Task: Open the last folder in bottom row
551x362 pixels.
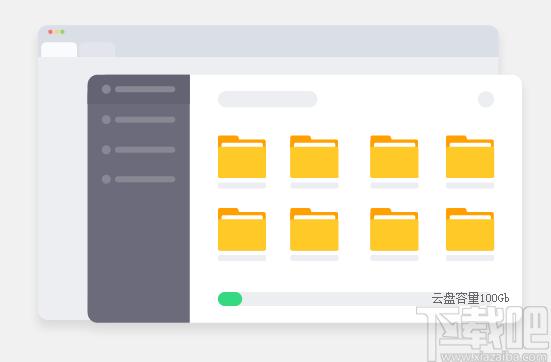Action: point(470,230)
